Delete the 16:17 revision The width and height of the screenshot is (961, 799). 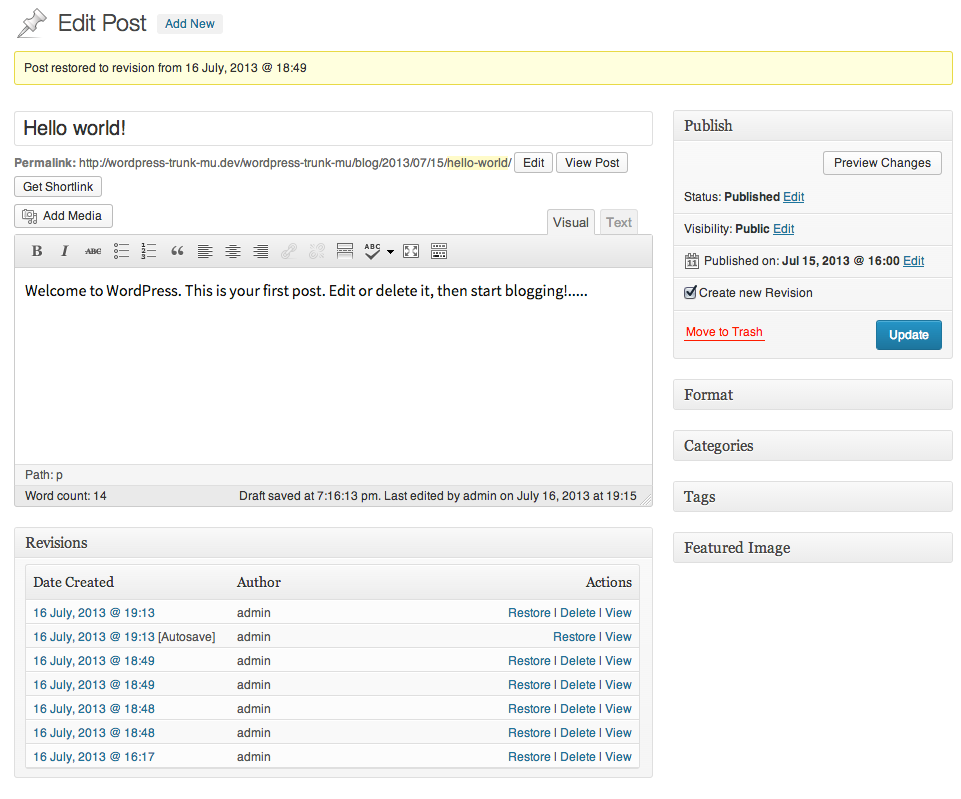[x=578, y=757]
